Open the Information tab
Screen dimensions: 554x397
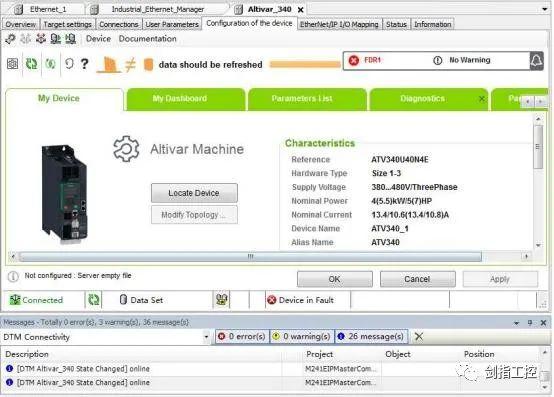coord(432,24)
